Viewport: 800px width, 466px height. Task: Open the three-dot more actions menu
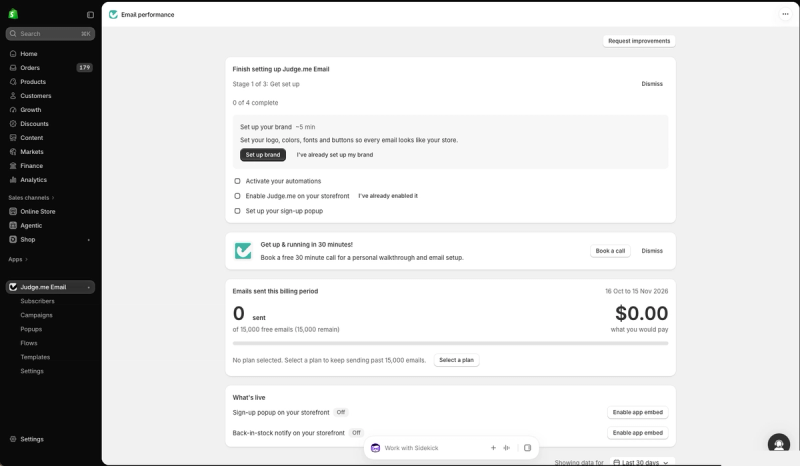coord(785,14)
